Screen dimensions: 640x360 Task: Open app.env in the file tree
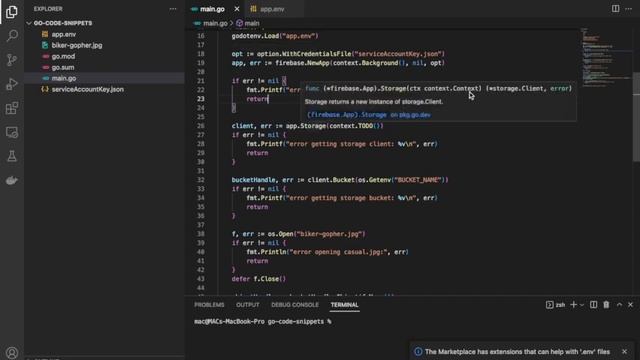pyautogui.click(x=64, y=34)
